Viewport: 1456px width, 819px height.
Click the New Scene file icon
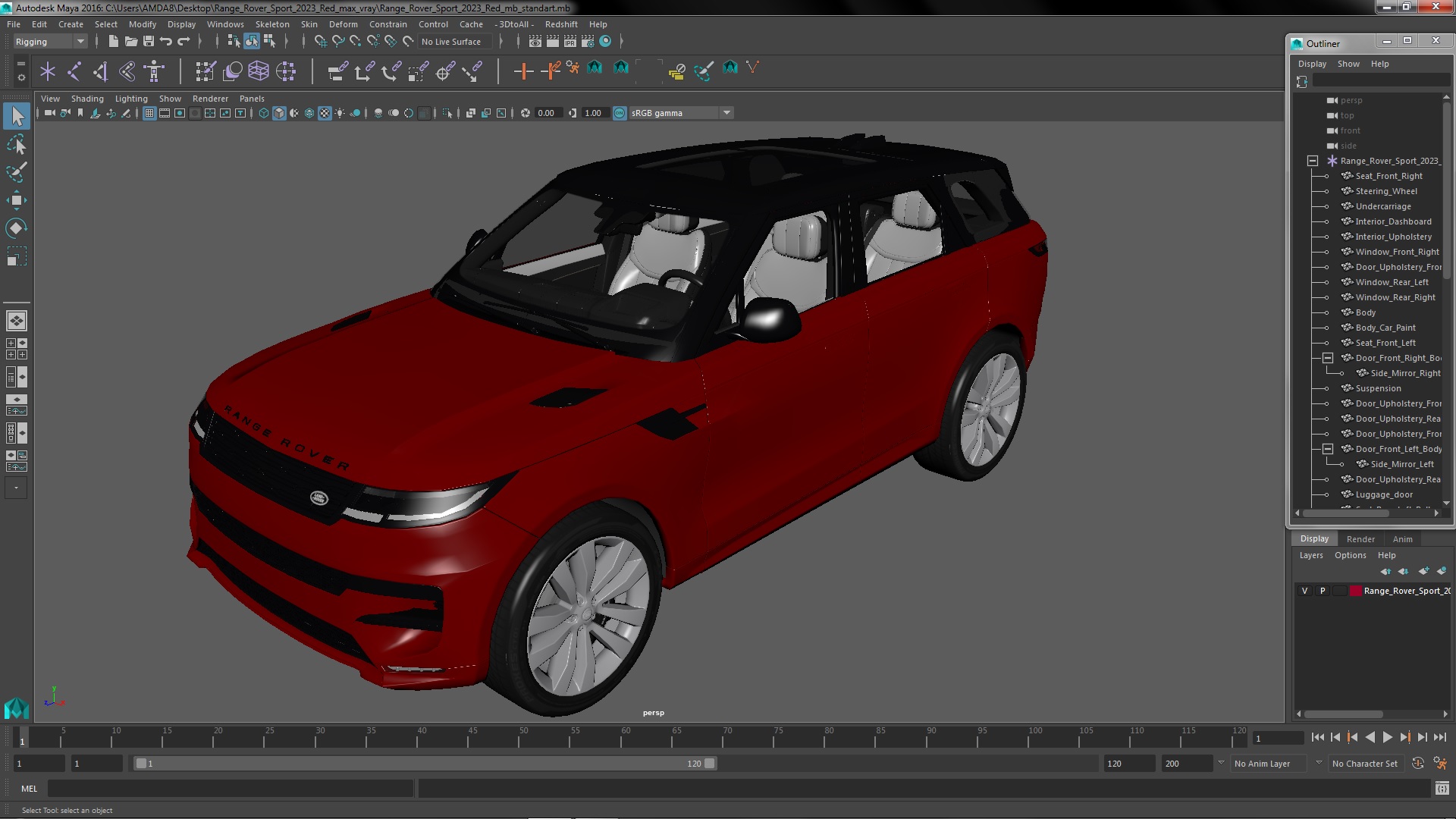(x=113, y=42)
